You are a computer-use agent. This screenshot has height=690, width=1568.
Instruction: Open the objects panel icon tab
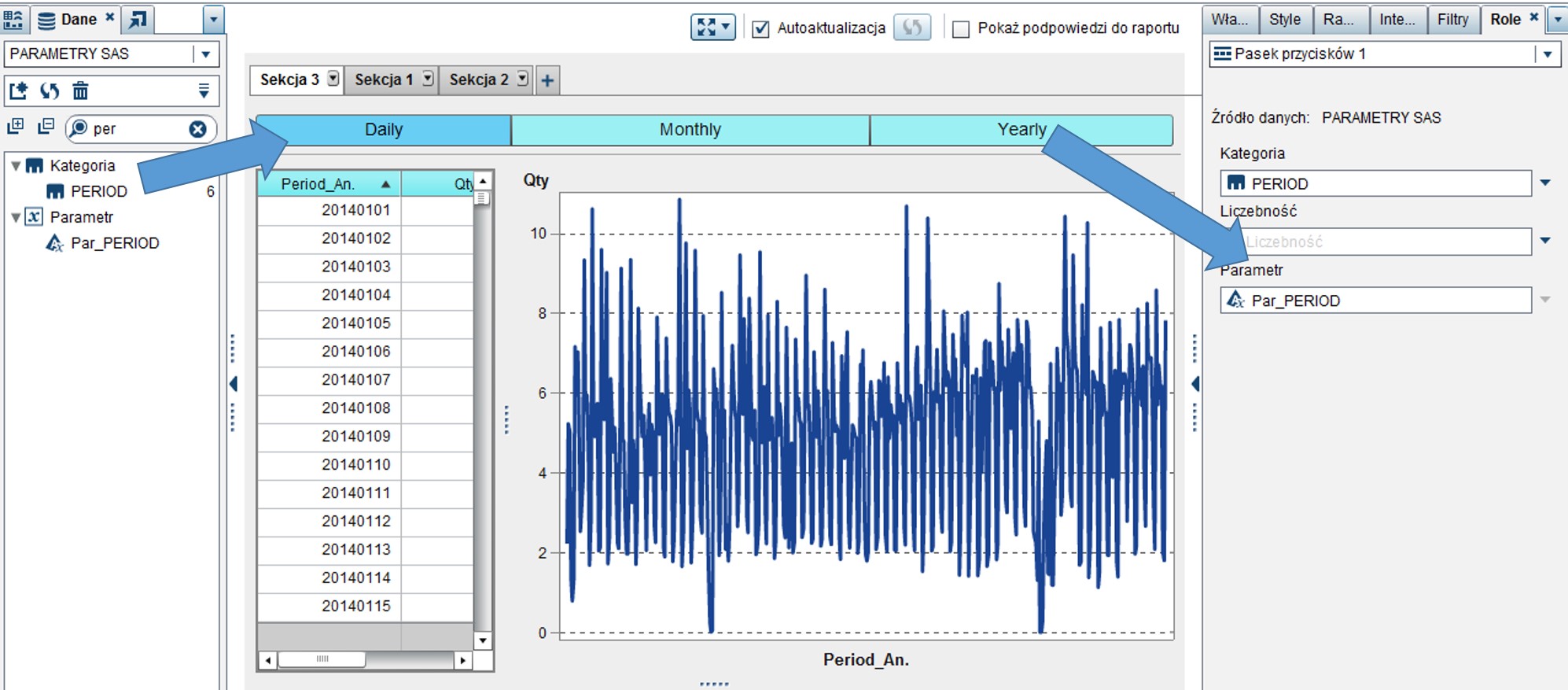[x=13, y=20]
